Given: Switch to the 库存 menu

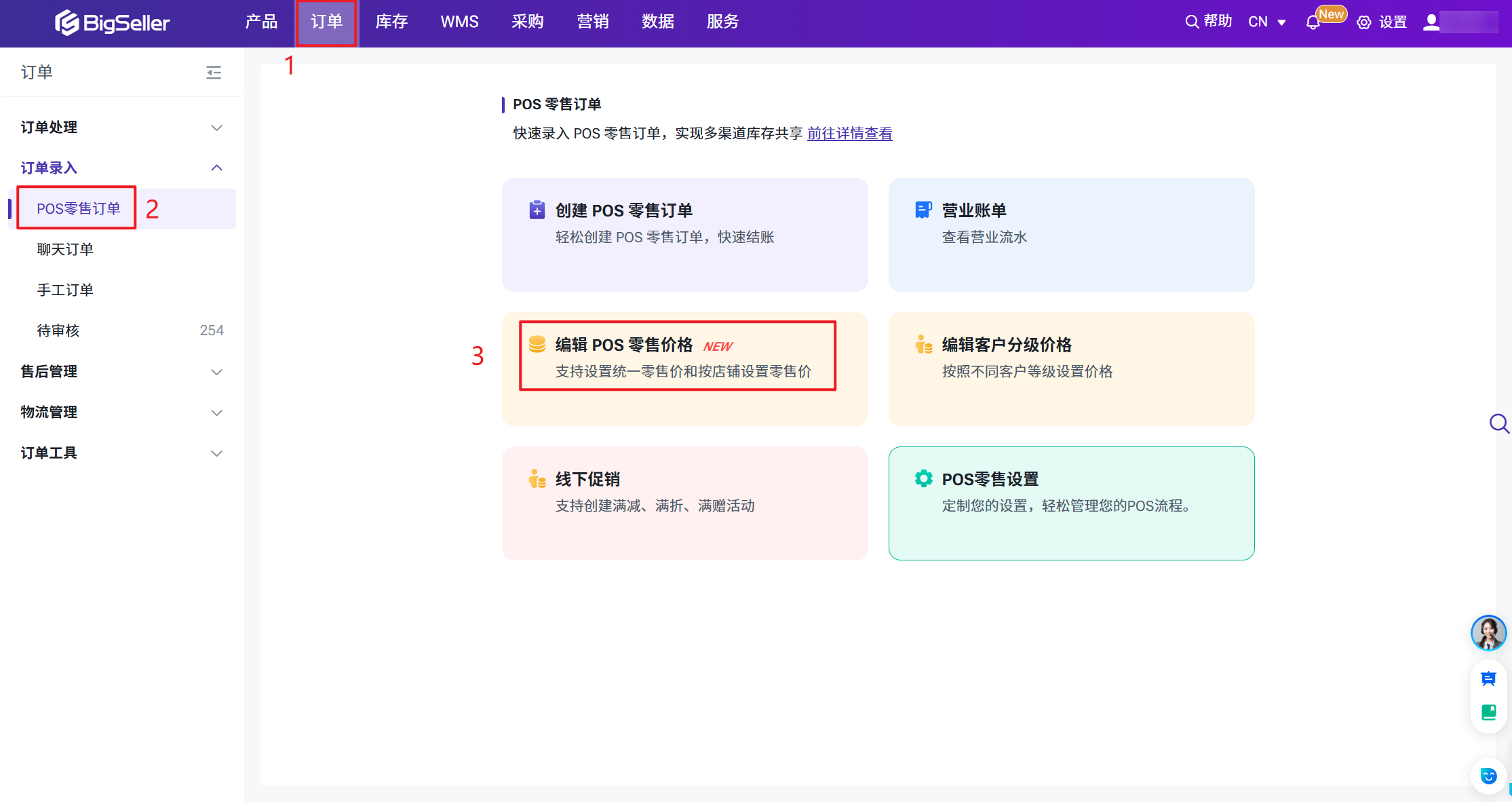Looking at the screenshot, I should click(x=391, y=22).
